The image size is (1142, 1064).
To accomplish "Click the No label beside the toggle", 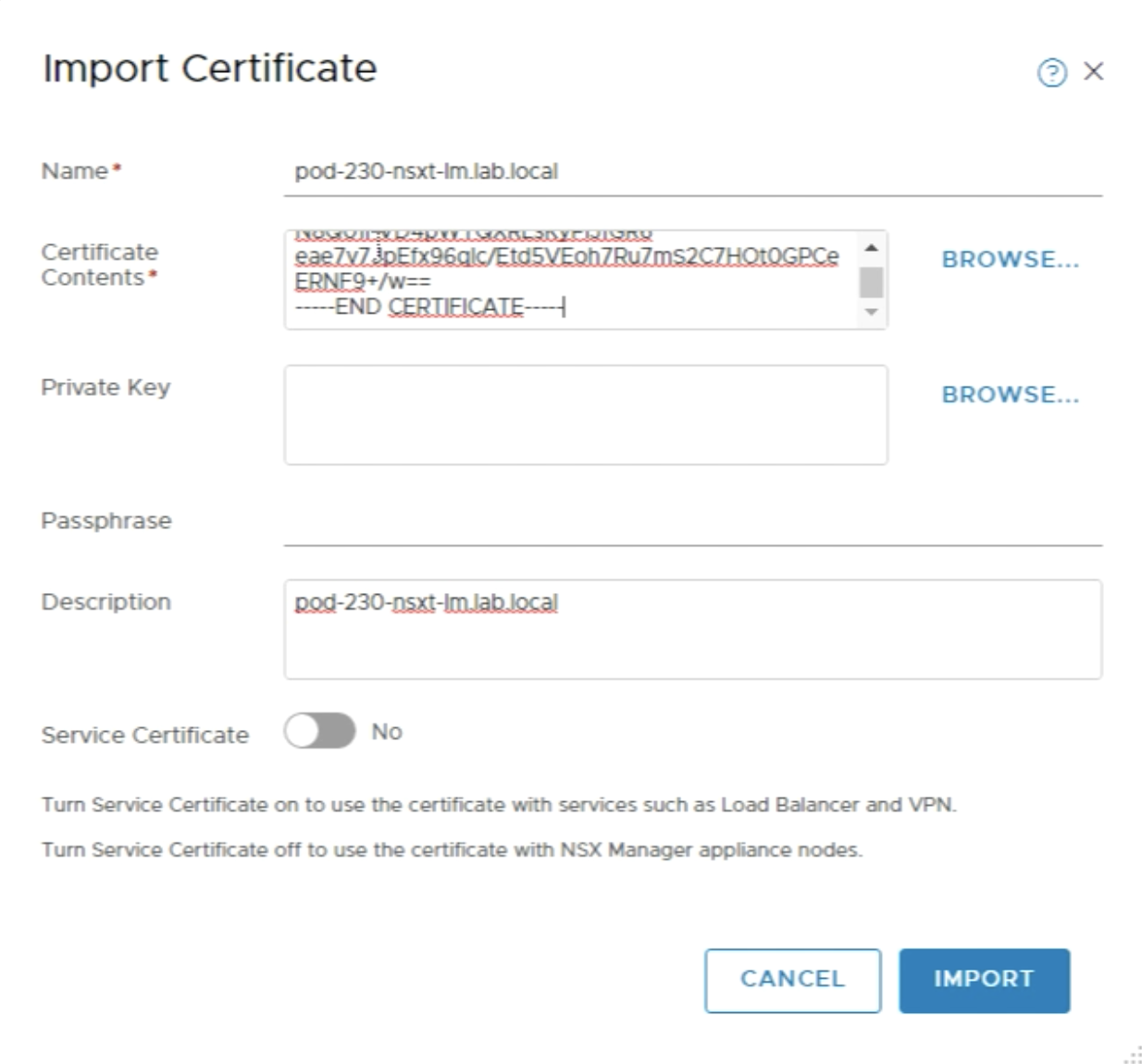I will coord(386,732).
